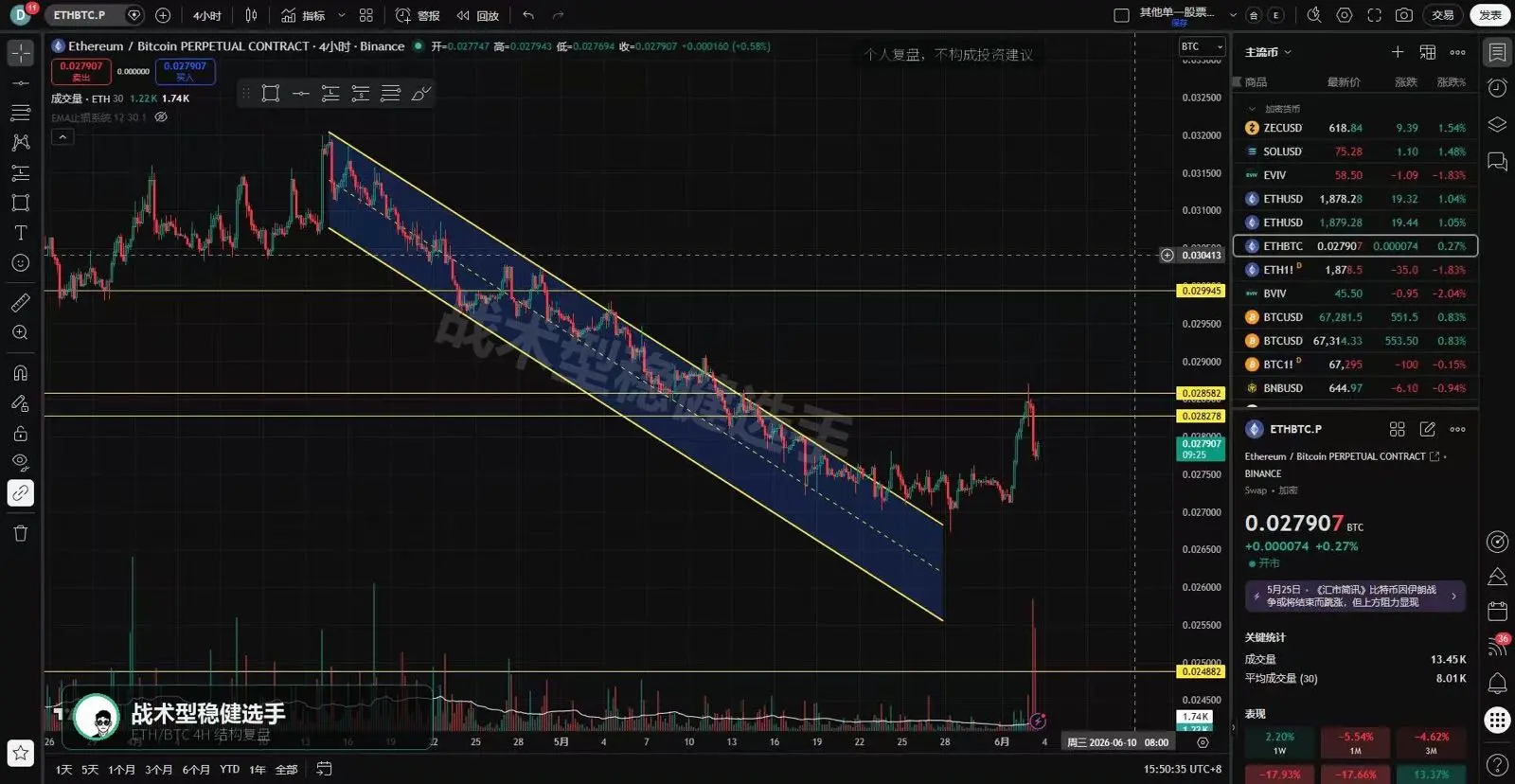The width and height of the screenshot is (1515, 784).
Task: Toggle stay in drawing mode
Action: click(x=20, y=403)
